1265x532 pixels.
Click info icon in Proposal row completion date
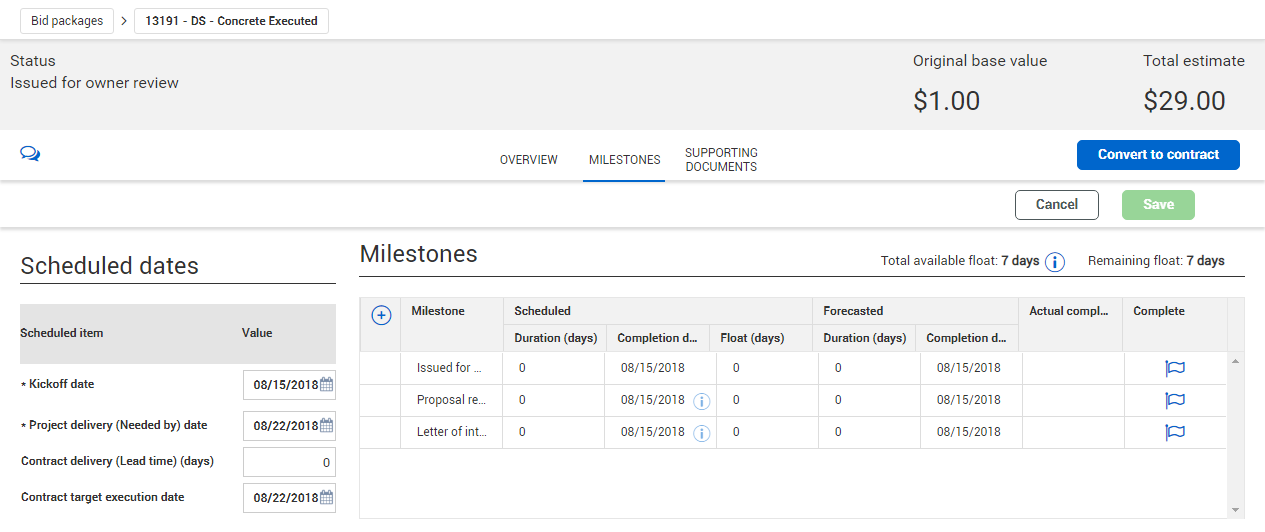pos(702,401)
